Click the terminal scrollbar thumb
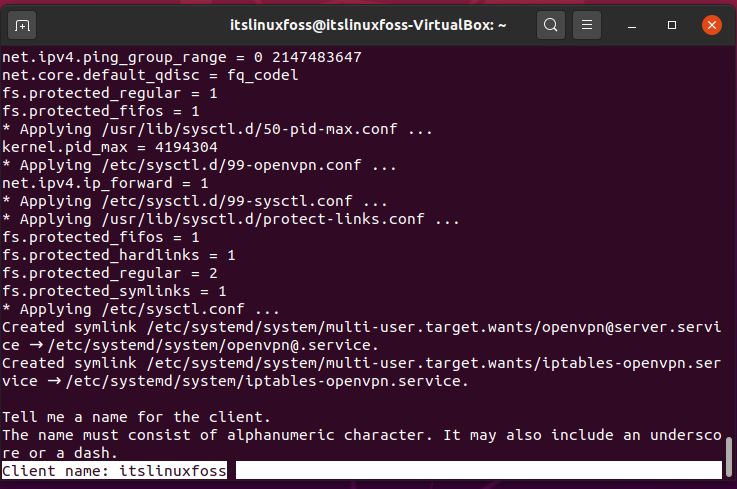Image resolution: width=737 pixels, height=489 pixels. 729,457
